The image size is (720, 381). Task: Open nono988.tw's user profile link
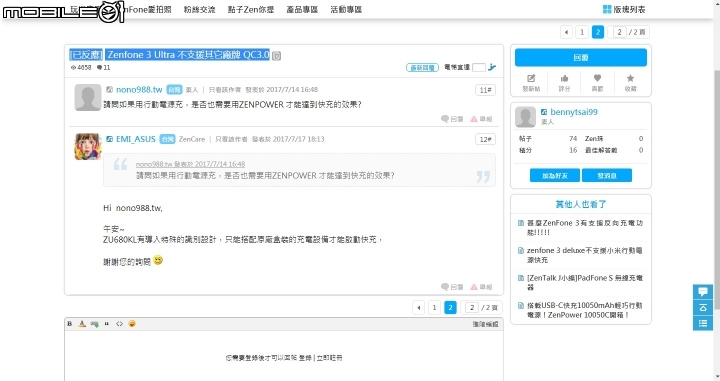pos(139,90)
